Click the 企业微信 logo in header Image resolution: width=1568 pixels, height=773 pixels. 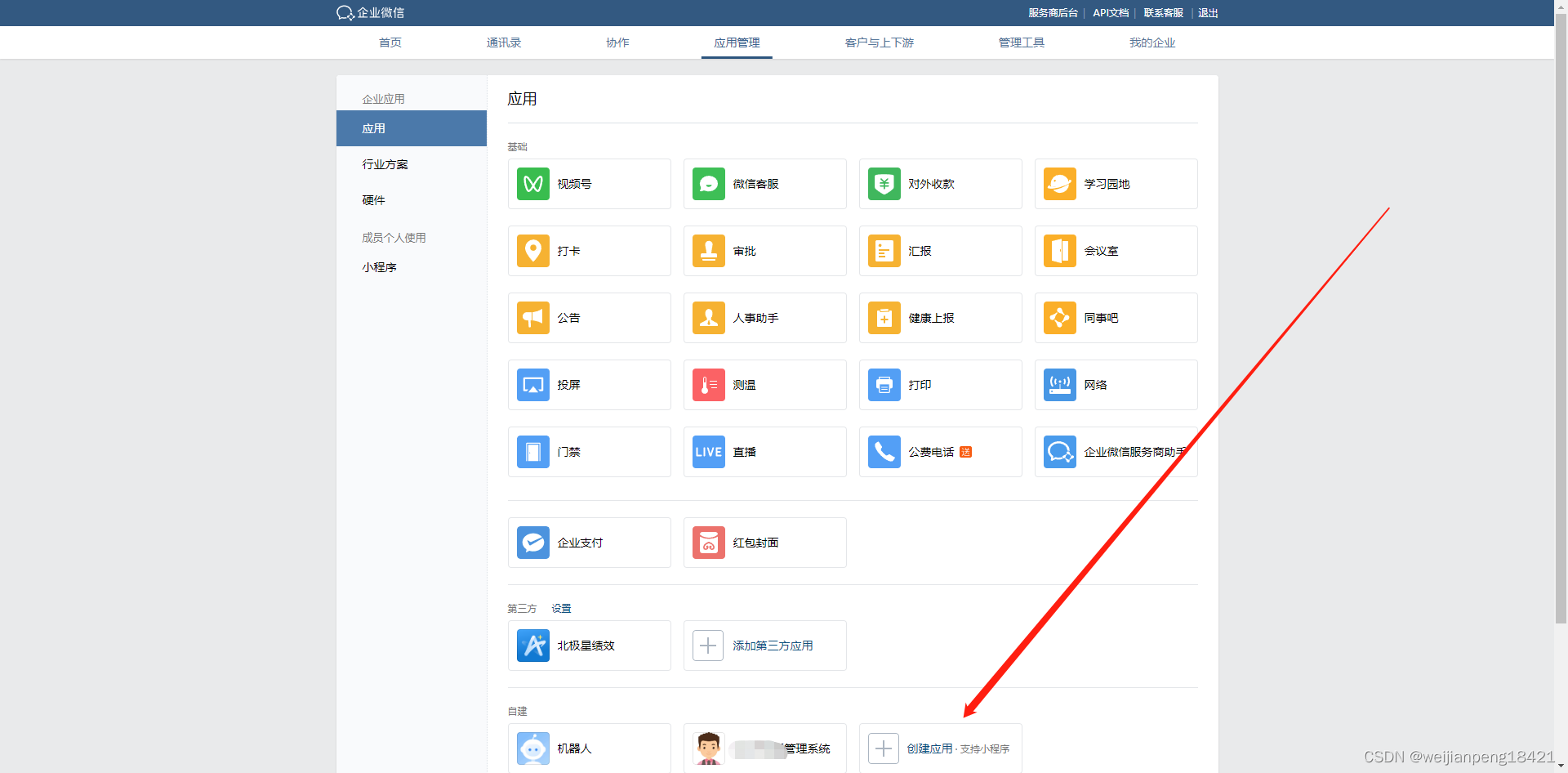(370, 13)
